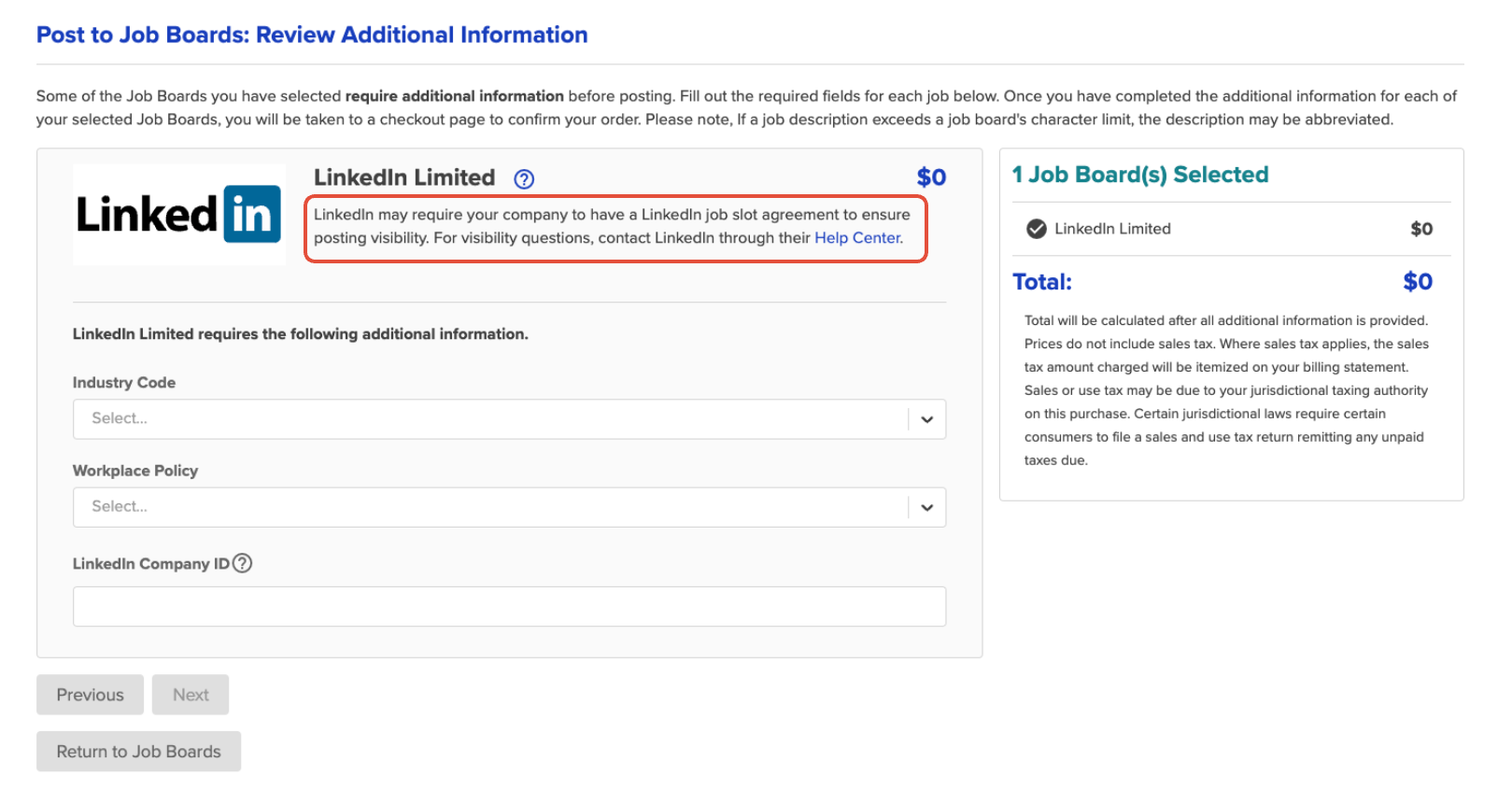Click the $0 price in the selected boards row
This screenshot has height=804, width=1512.
click(x=1421, y=229)
